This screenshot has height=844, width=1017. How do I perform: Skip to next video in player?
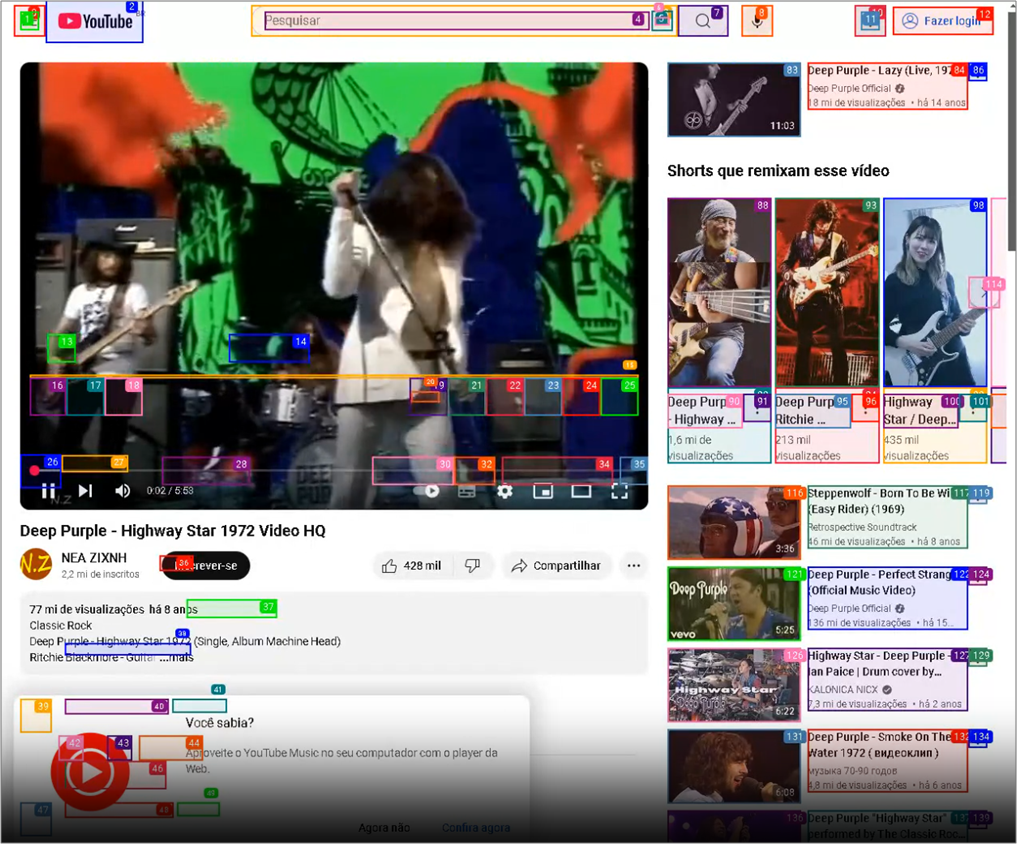coord(85,490)
